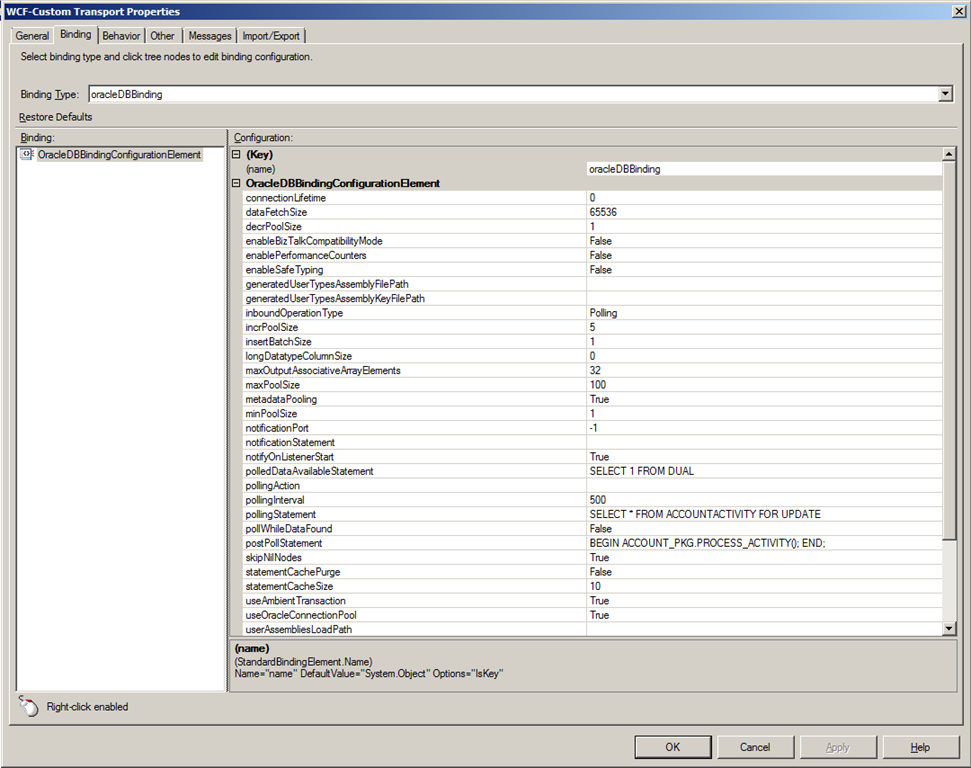Click the statementCachePurge value False
Image resolution: width=971 pixels, height=768 pixels.
(764, 572)
